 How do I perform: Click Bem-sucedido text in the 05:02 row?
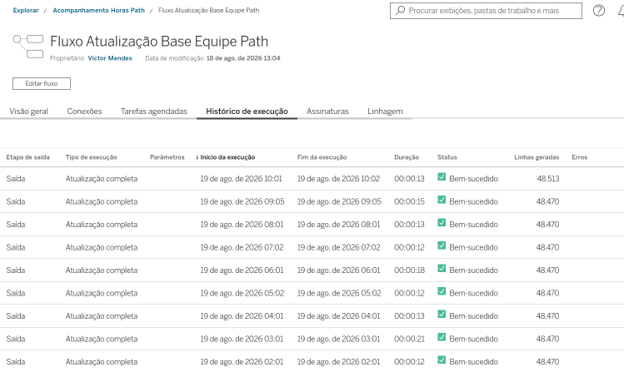(474, 293)
